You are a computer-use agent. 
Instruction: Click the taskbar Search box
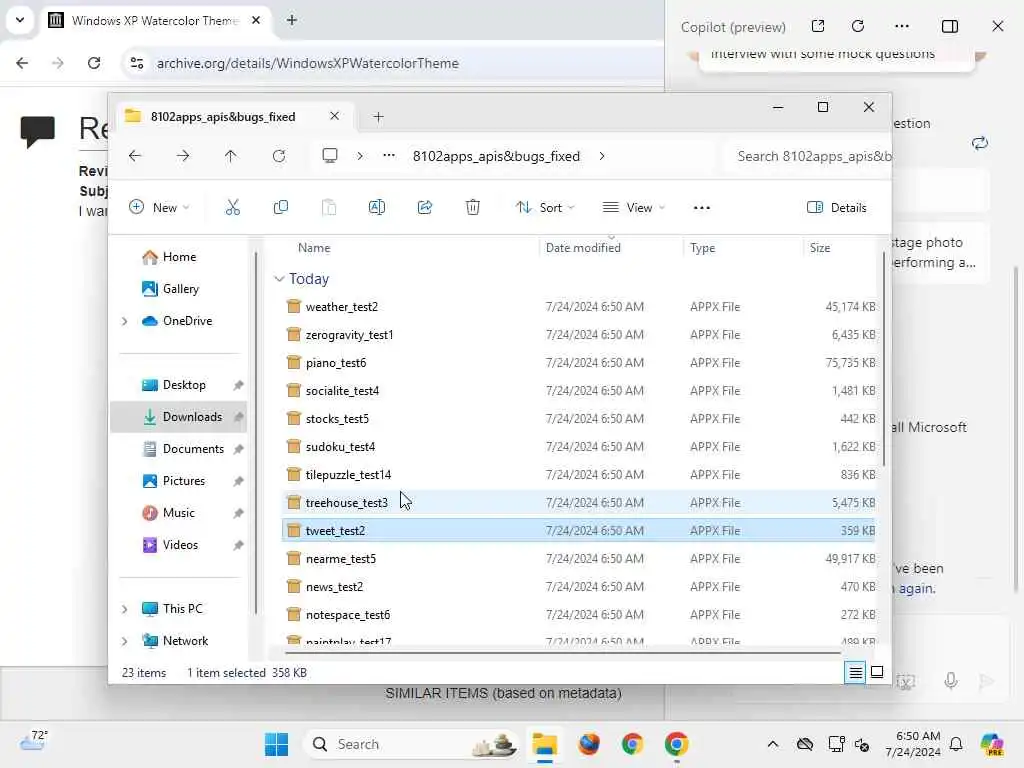click(412, 744)
